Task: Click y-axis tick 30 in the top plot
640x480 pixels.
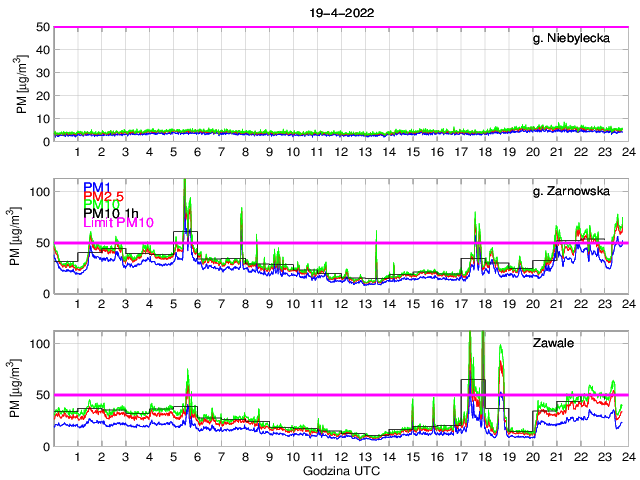Action: [x=42, y=73]
